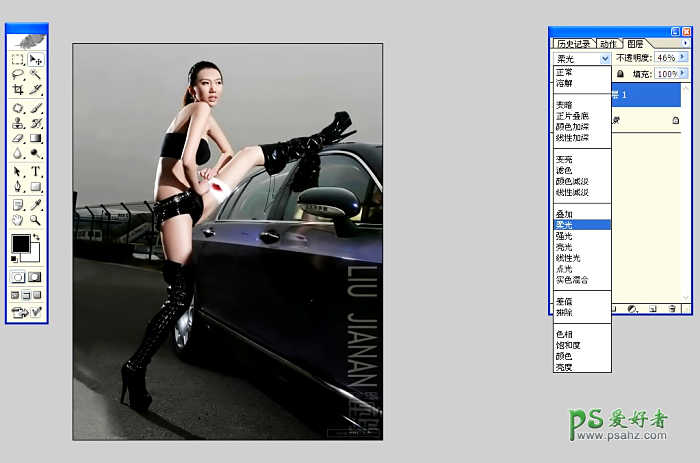This screenshot has height=463, width=700.
Task: Toggle the lock icon beside 填充
Action: coord(621,74)
